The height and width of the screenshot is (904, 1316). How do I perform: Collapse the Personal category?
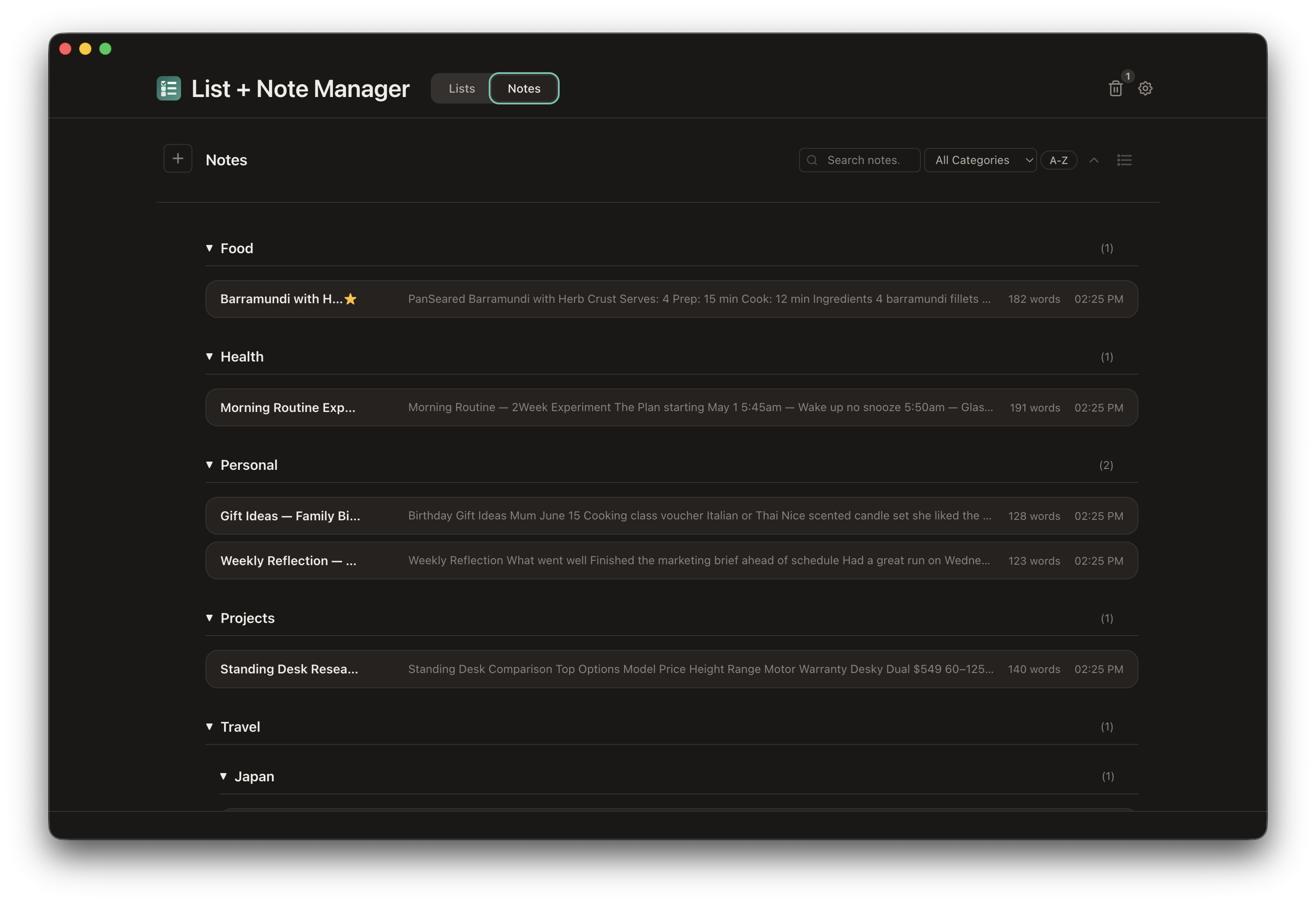point(210,465)
